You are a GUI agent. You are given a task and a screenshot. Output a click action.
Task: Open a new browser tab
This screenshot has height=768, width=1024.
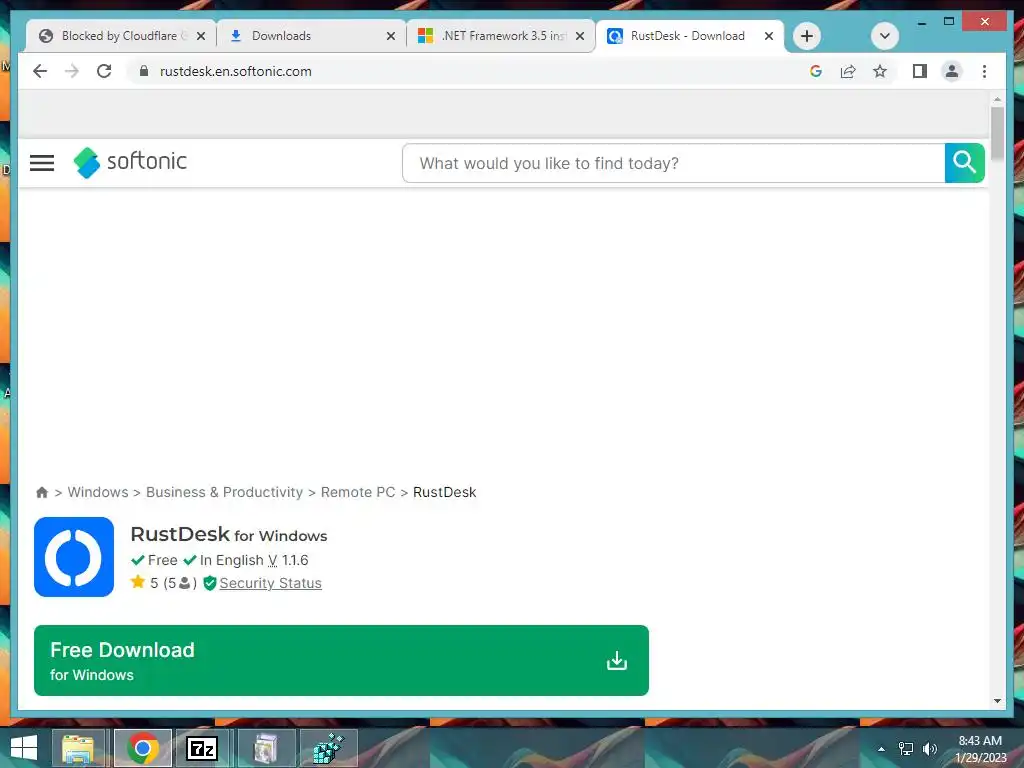(x=807, y=36)
